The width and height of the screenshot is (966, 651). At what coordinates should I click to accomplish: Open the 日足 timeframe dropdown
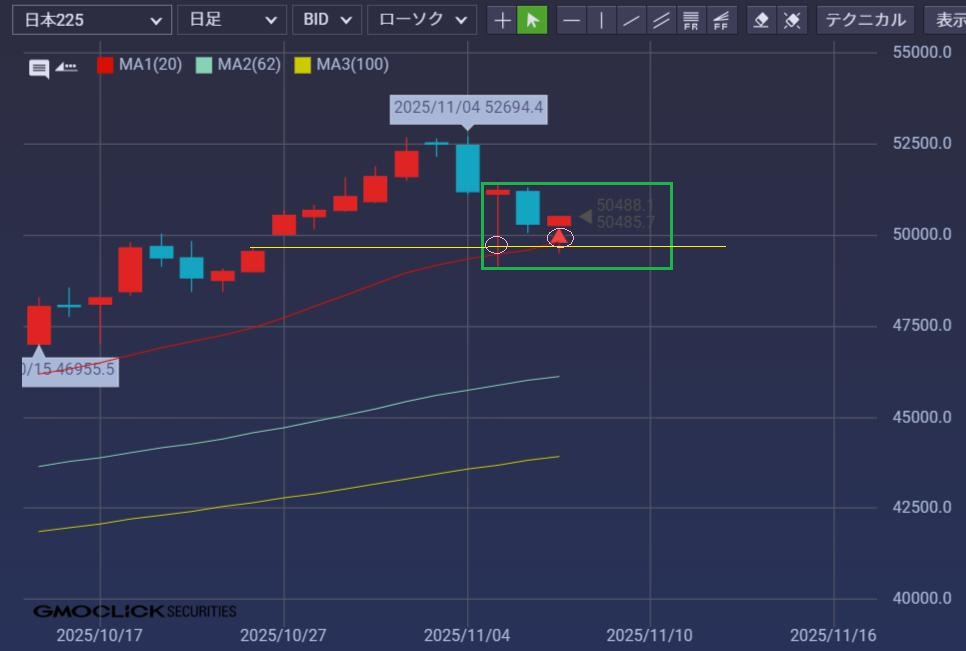point(231,20)
